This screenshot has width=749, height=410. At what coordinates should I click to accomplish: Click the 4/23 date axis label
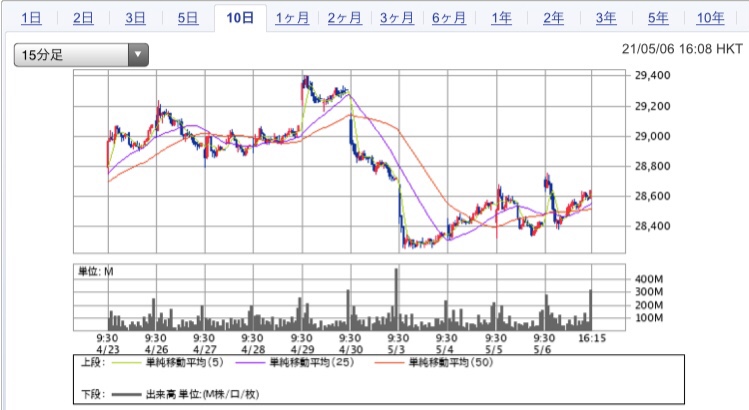(x=108, y=350)
